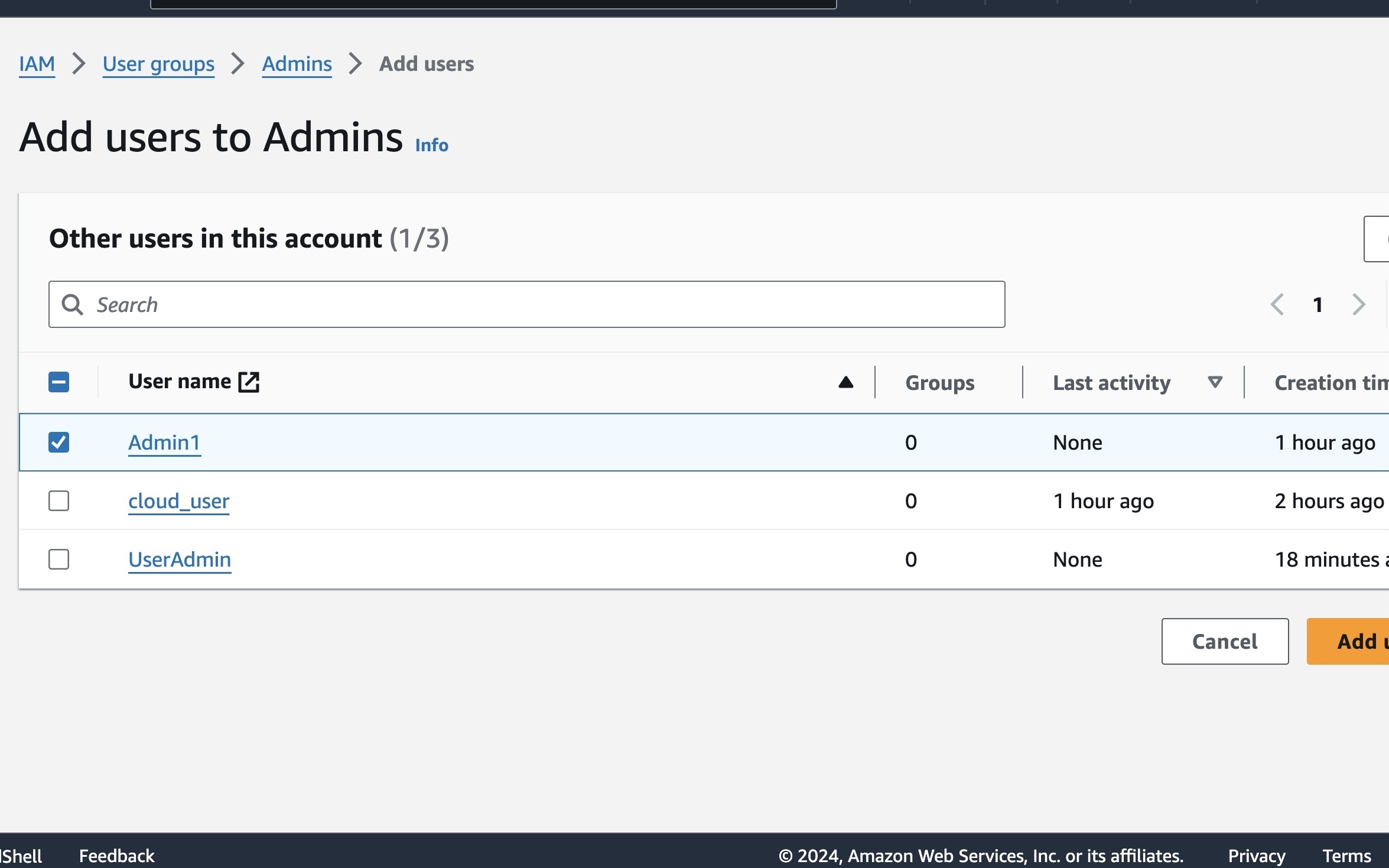Go to the previous page arrow

click(x=1277, y=304)
